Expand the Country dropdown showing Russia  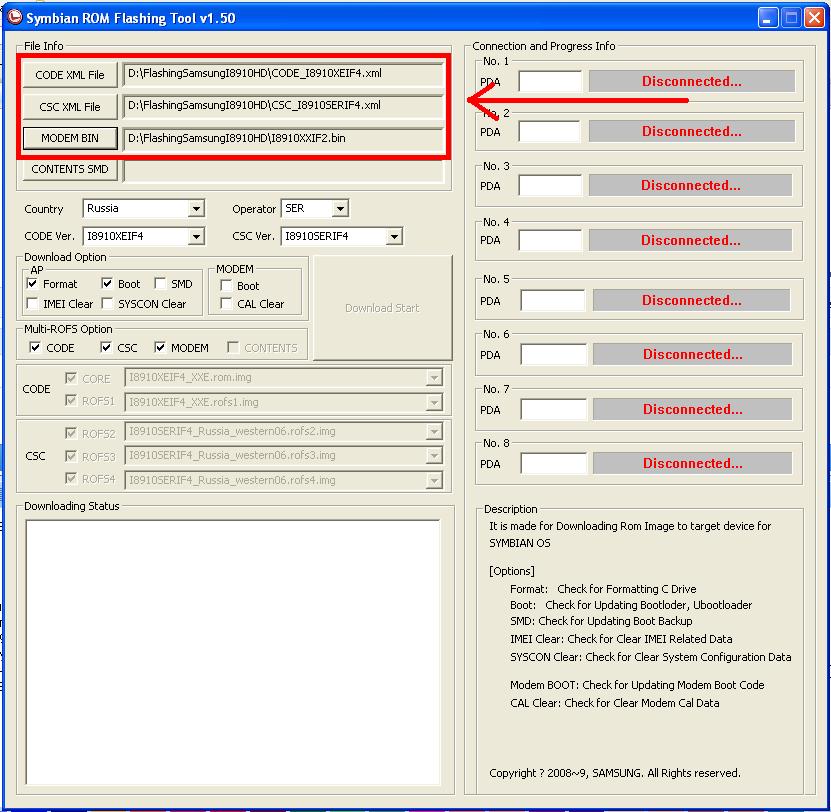coord(196,209)
